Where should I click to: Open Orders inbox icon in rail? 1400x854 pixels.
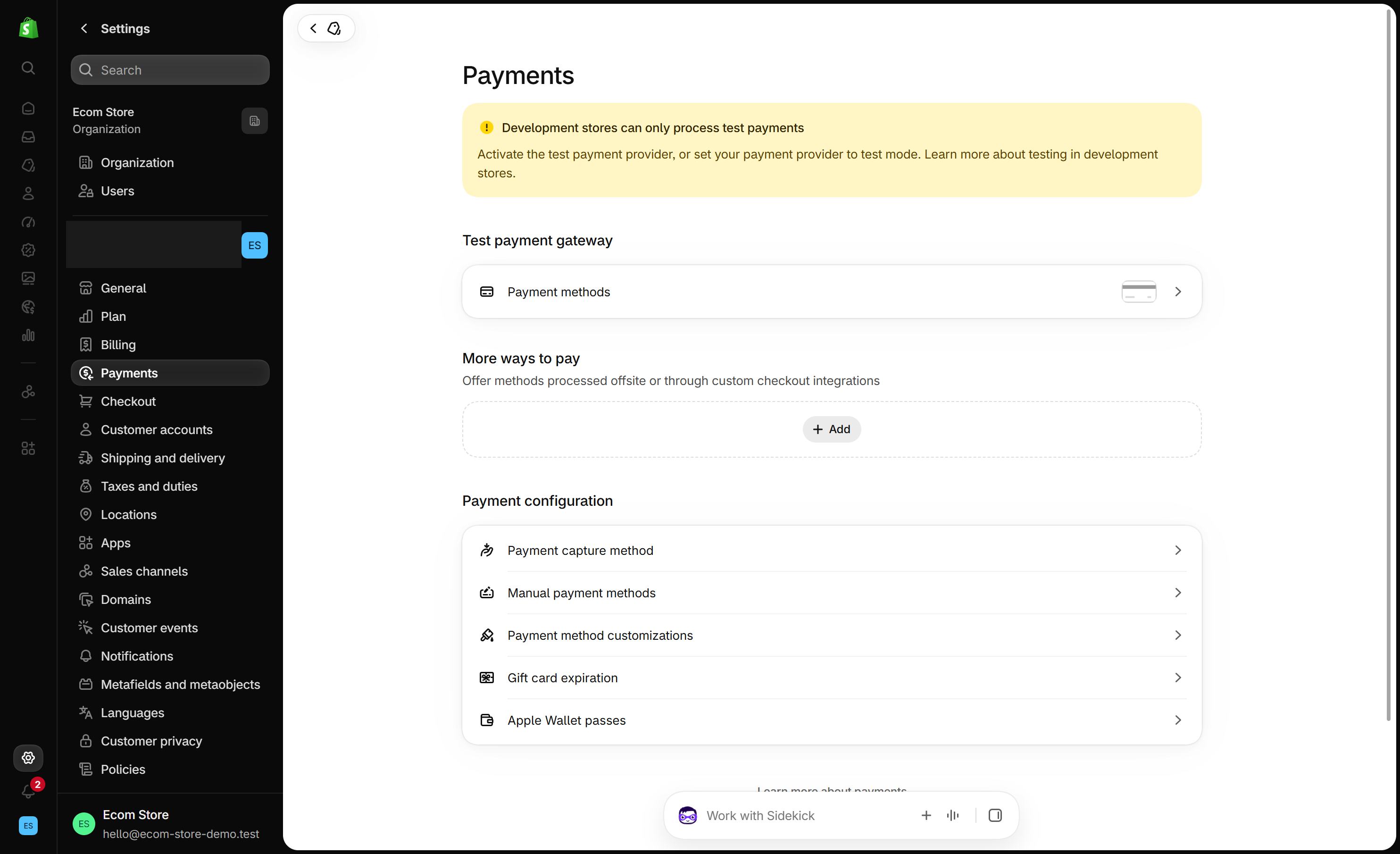pos(28,137)
